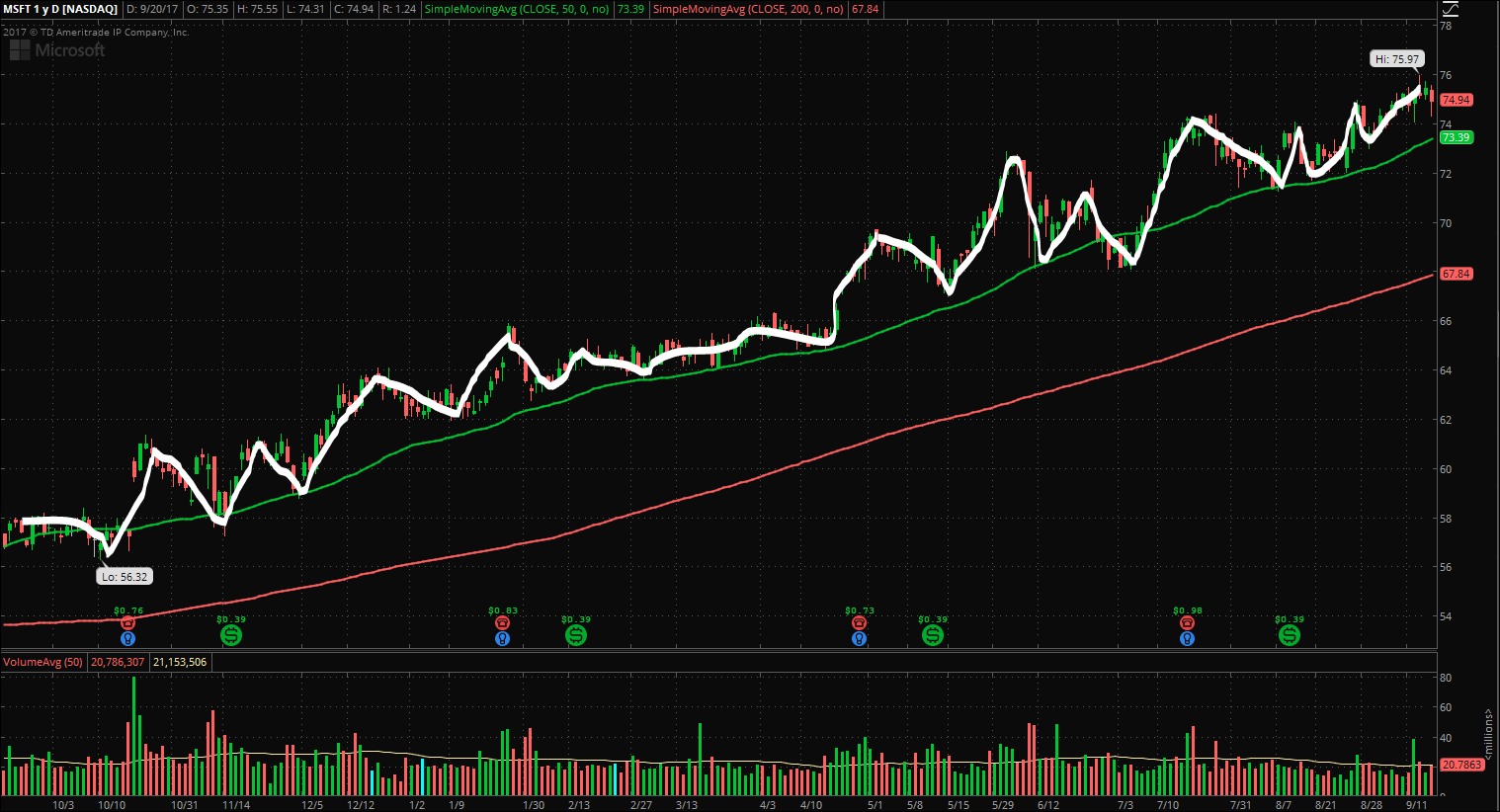Viewport: 1500px width, 812px height.
Task: Click the MSFT 1 y D [NASDAQ] symbol header
Action: pos(60,9)
